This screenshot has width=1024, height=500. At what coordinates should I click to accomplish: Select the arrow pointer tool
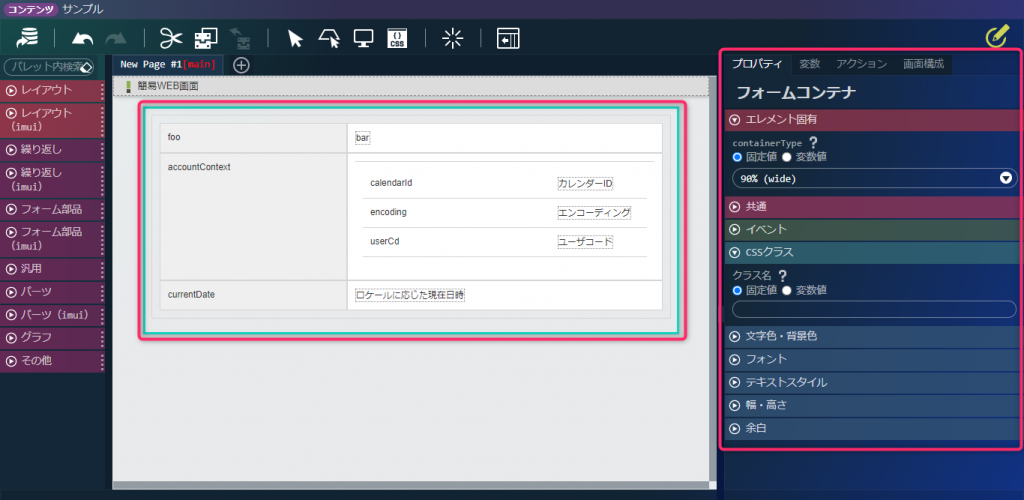pos(295,39)
